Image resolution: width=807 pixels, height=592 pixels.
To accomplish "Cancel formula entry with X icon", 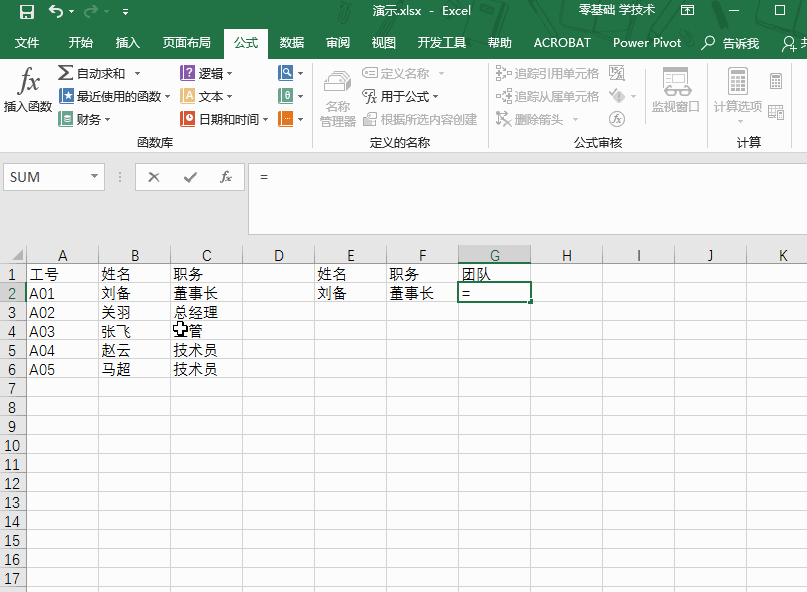I will pos(153,177).
